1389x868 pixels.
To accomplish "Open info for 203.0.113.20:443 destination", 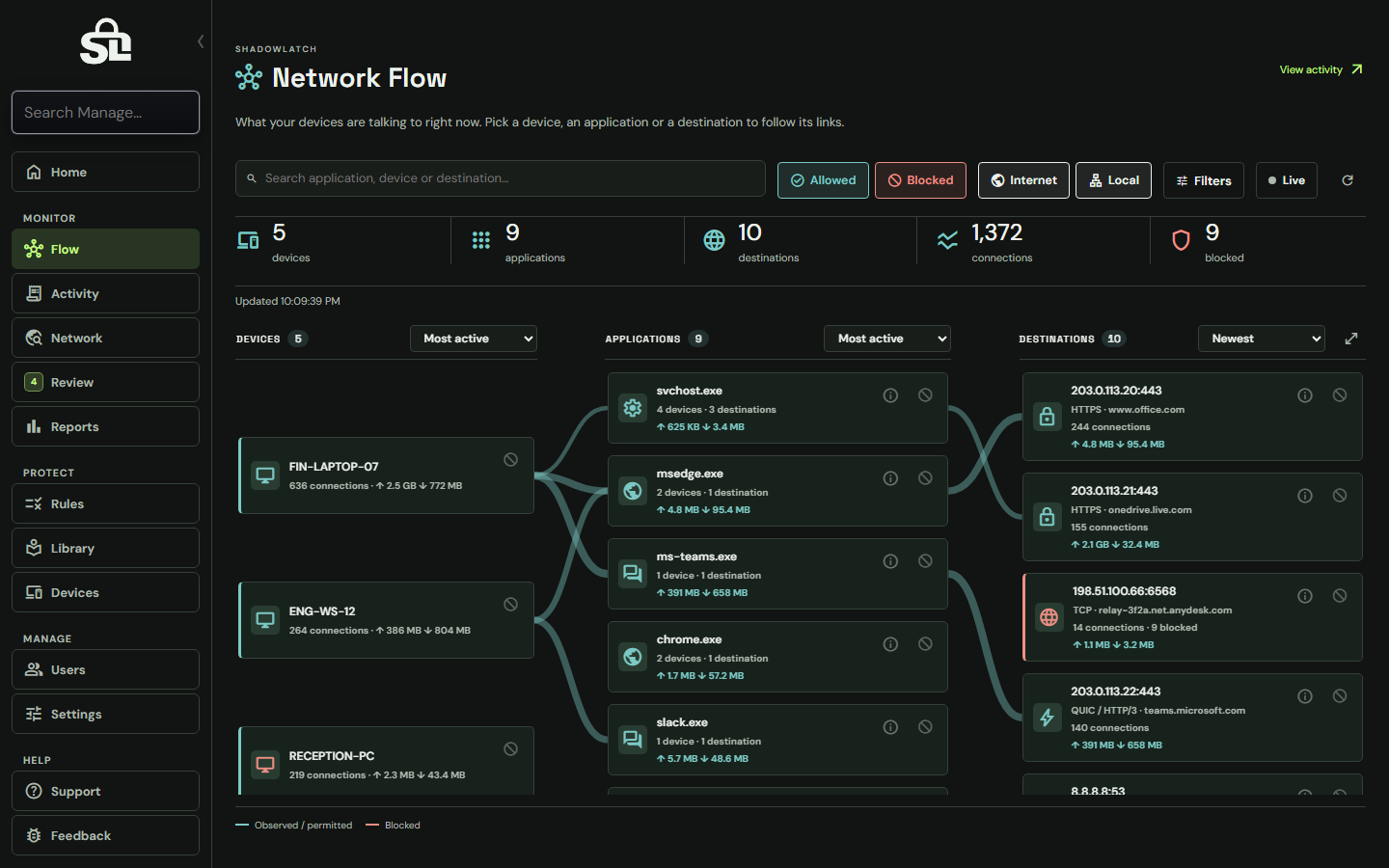I will [1305, 395].
